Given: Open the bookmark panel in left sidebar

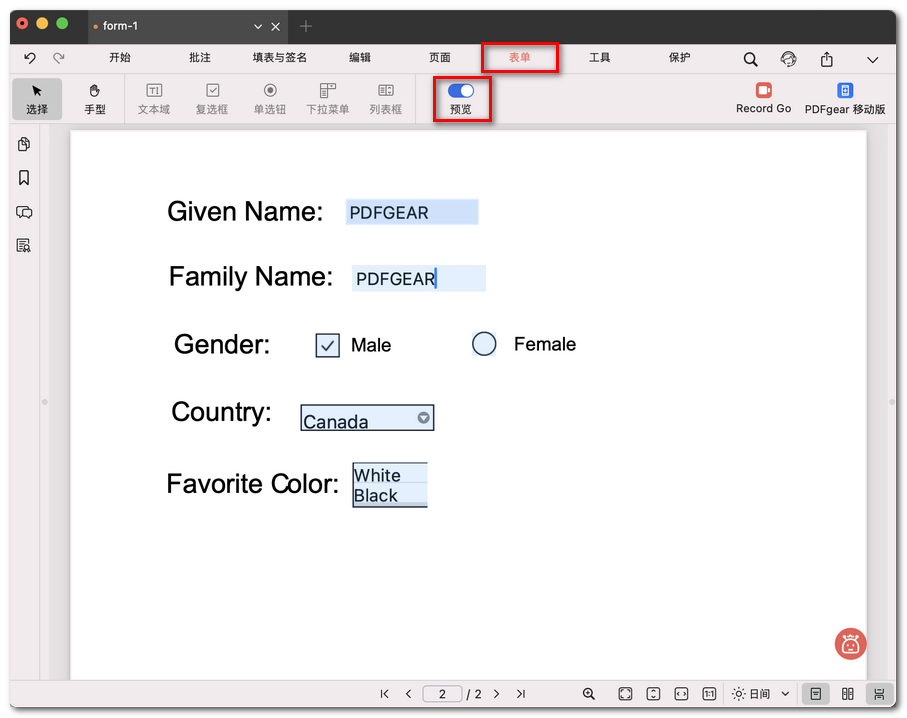Looking at the screenshot, I should click(24, 178).
